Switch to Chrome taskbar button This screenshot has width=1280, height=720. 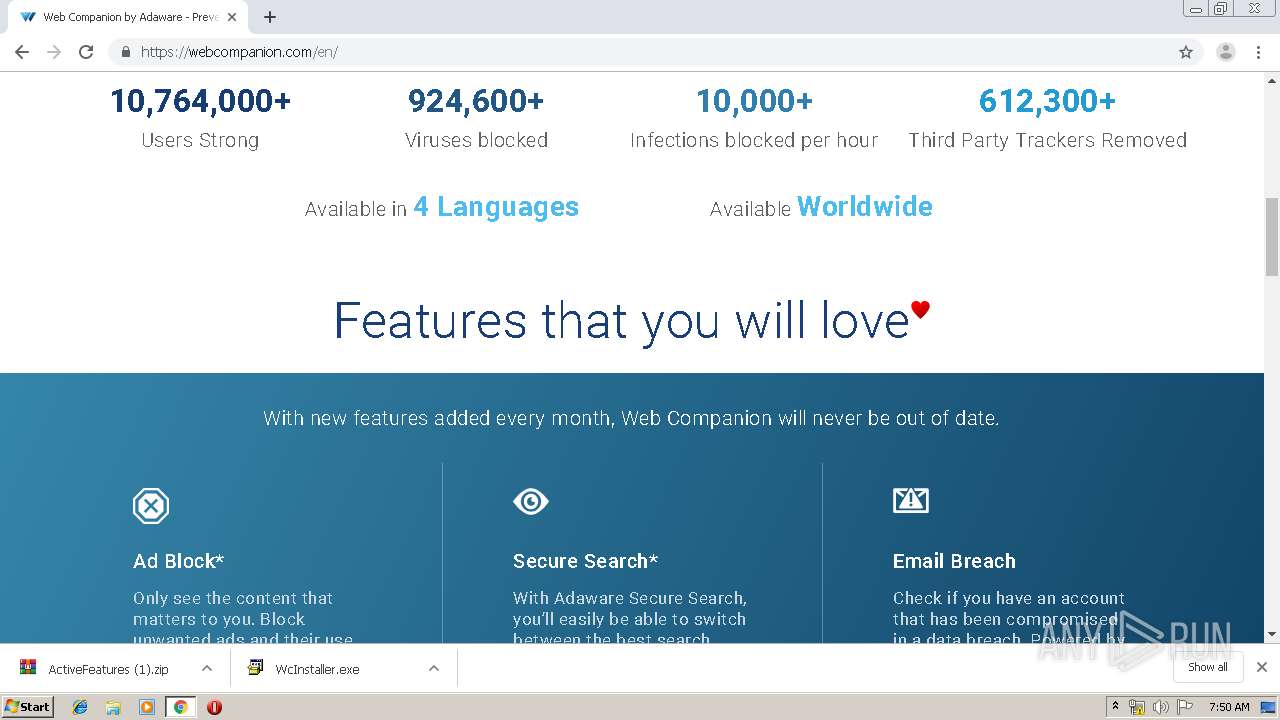(x=180, y=707)
